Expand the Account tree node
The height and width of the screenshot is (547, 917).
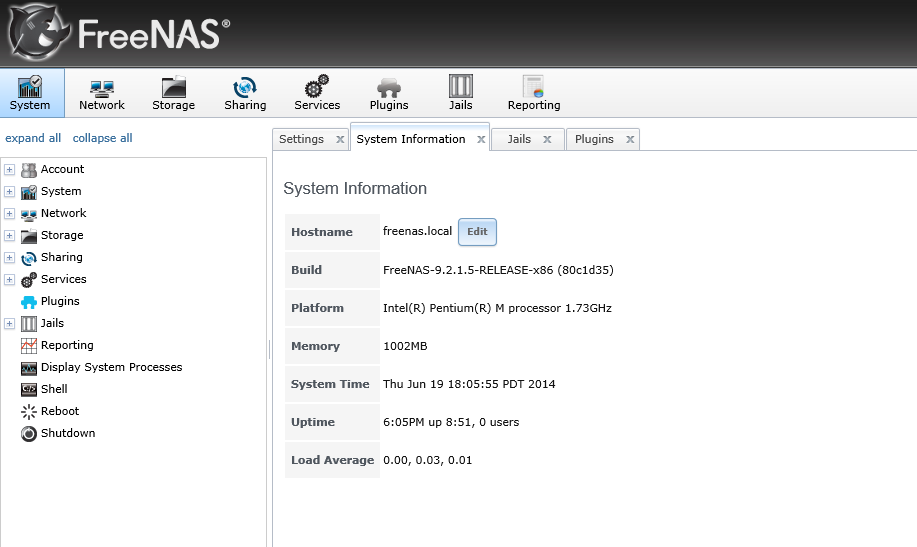[9, 170]
